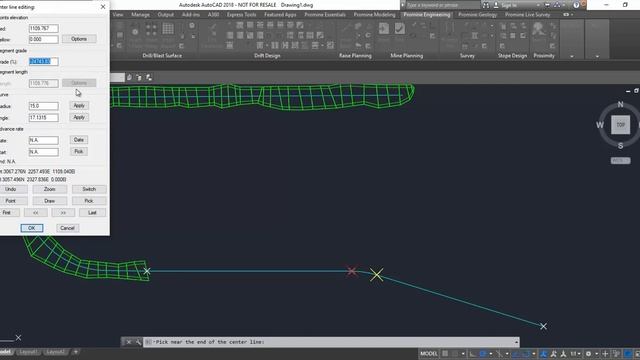
Task: Toggle auto-scale annotation in status bar
Action: pyautogui.click(x=553, y=353)
